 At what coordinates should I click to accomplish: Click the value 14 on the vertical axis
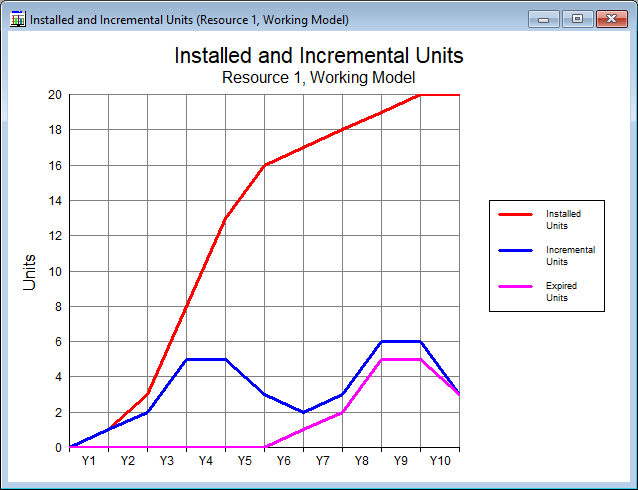55,201
